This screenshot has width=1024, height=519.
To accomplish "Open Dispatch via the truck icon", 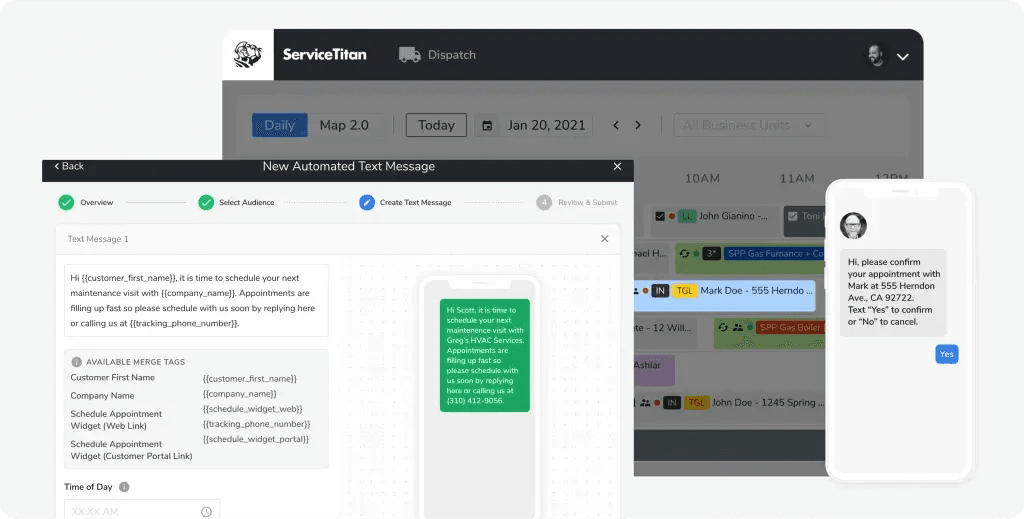I will [x=408, y=55].
